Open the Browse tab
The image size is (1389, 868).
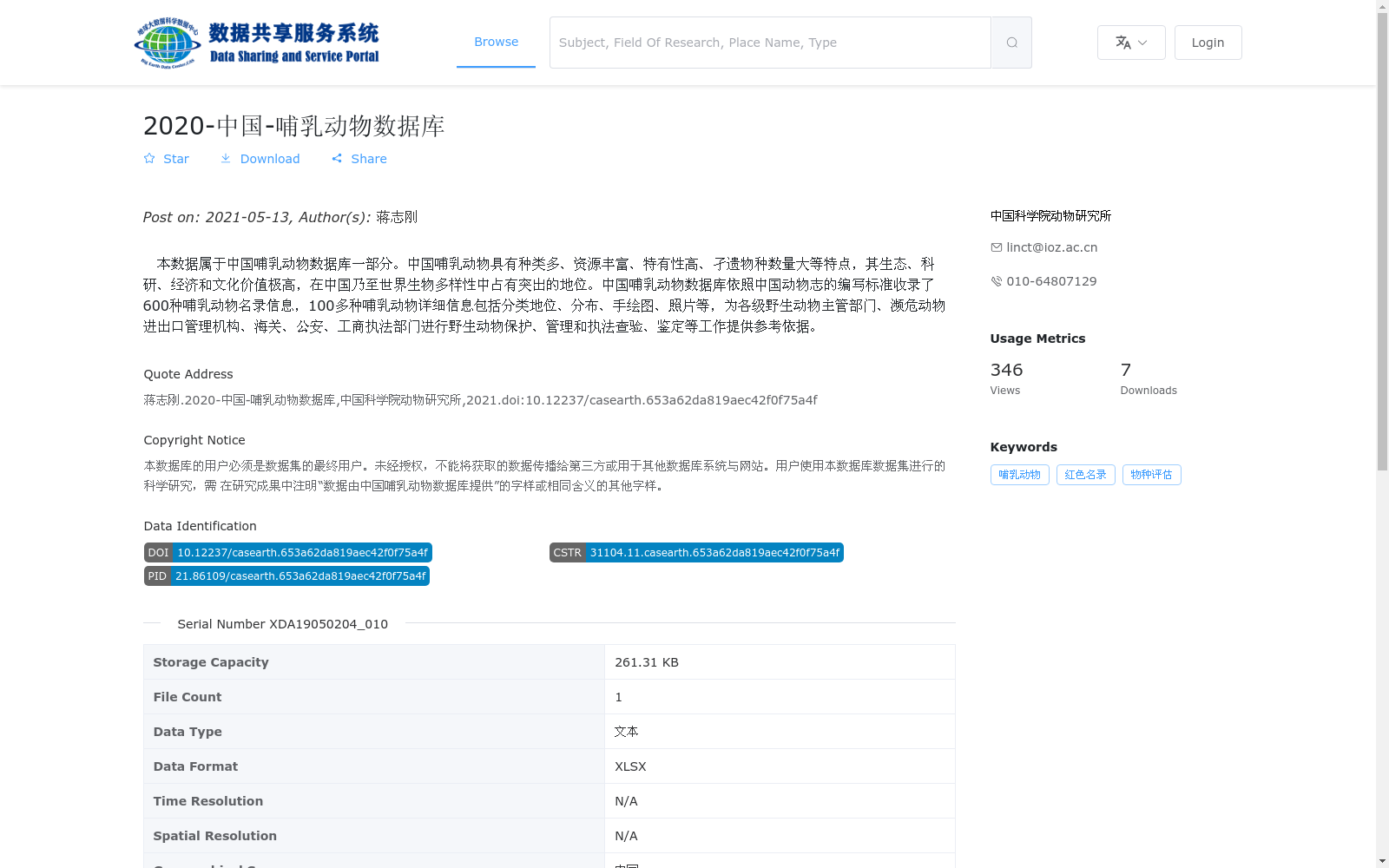(496, 42)
